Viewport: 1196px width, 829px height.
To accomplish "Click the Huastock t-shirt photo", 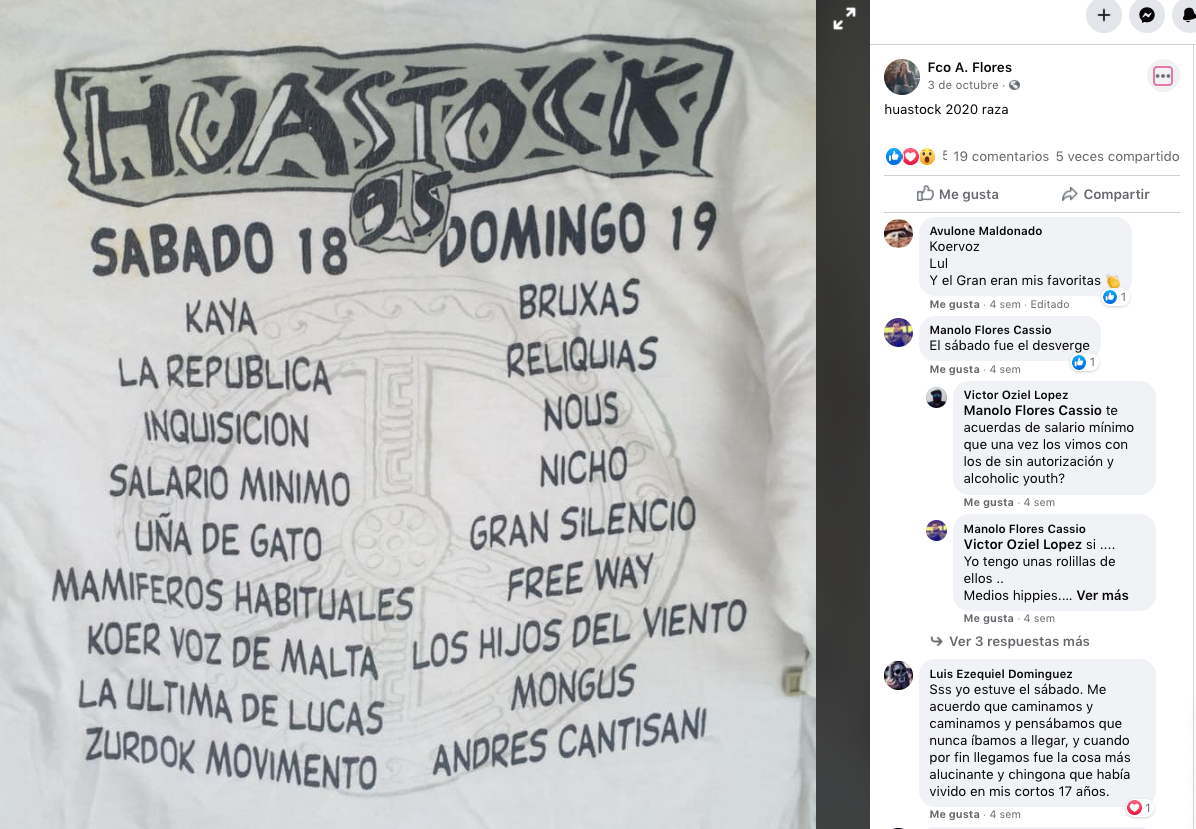I will pyautogui.click(x=407, y=414).
